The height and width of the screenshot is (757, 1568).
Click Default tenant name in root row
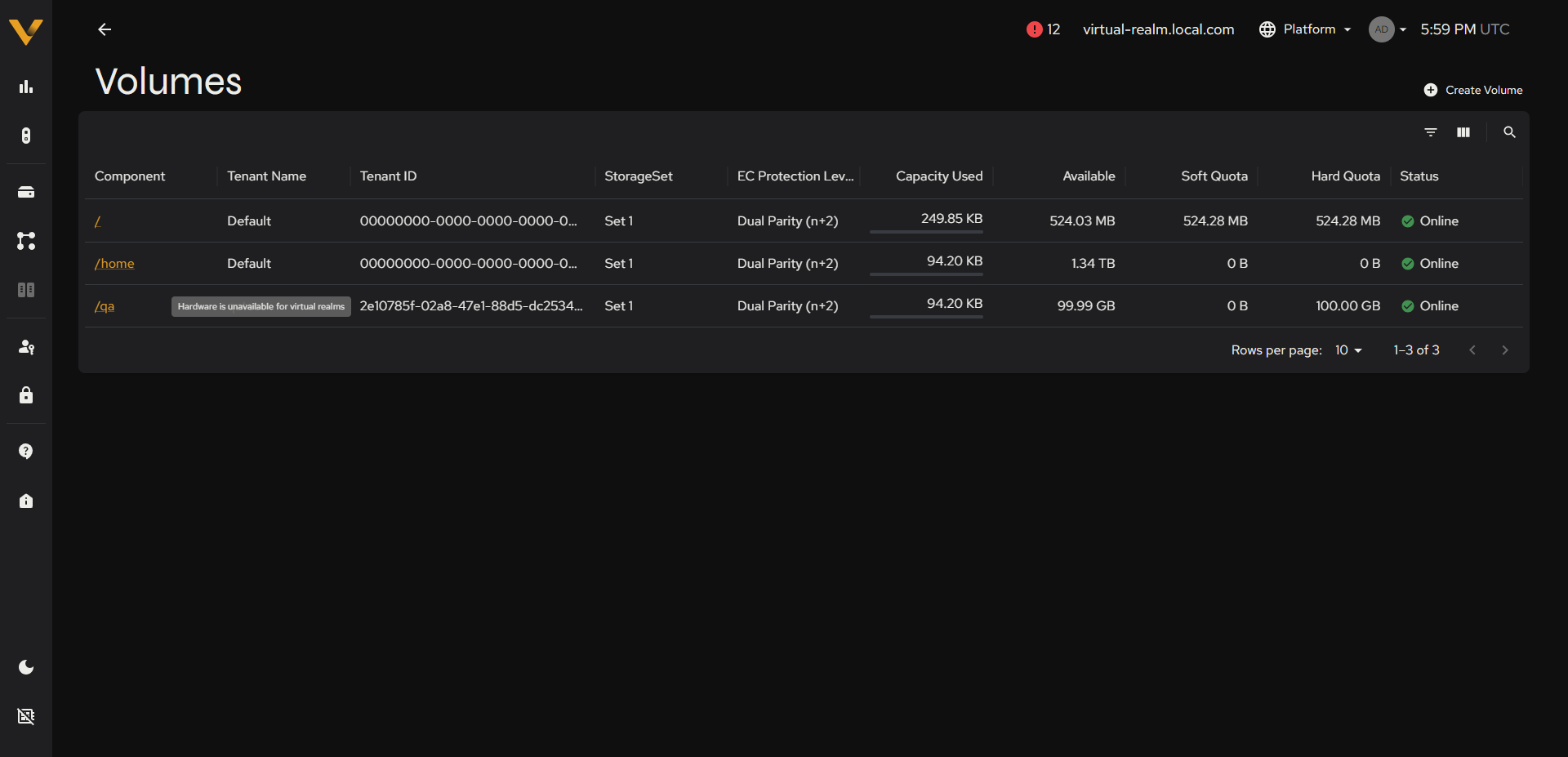click(x=249, y=221)
